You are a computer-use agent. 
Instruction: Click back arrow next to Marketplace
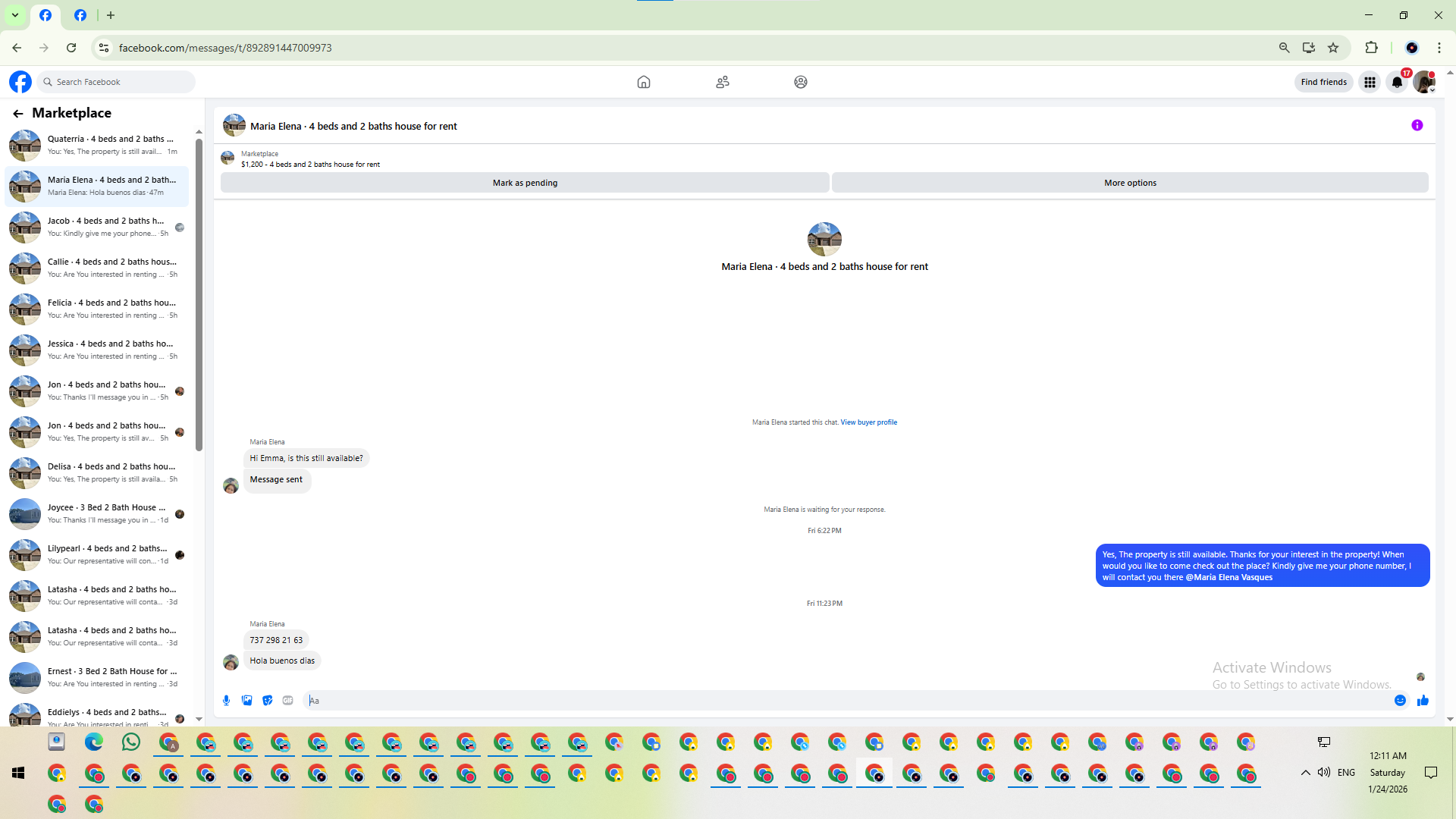pyautogui.click(x=18, y=114)
